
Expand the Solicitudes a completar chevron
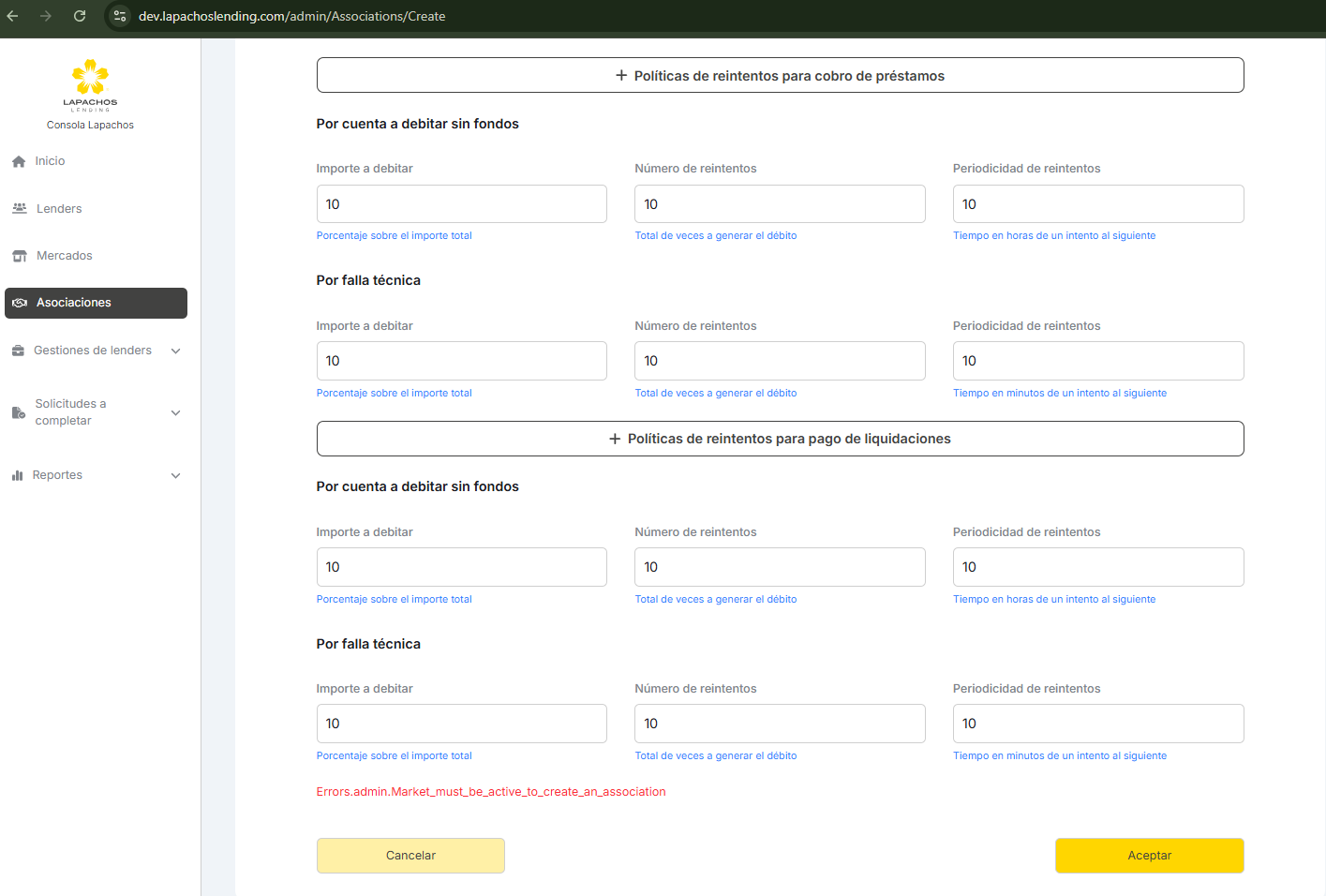pos(175,412)
